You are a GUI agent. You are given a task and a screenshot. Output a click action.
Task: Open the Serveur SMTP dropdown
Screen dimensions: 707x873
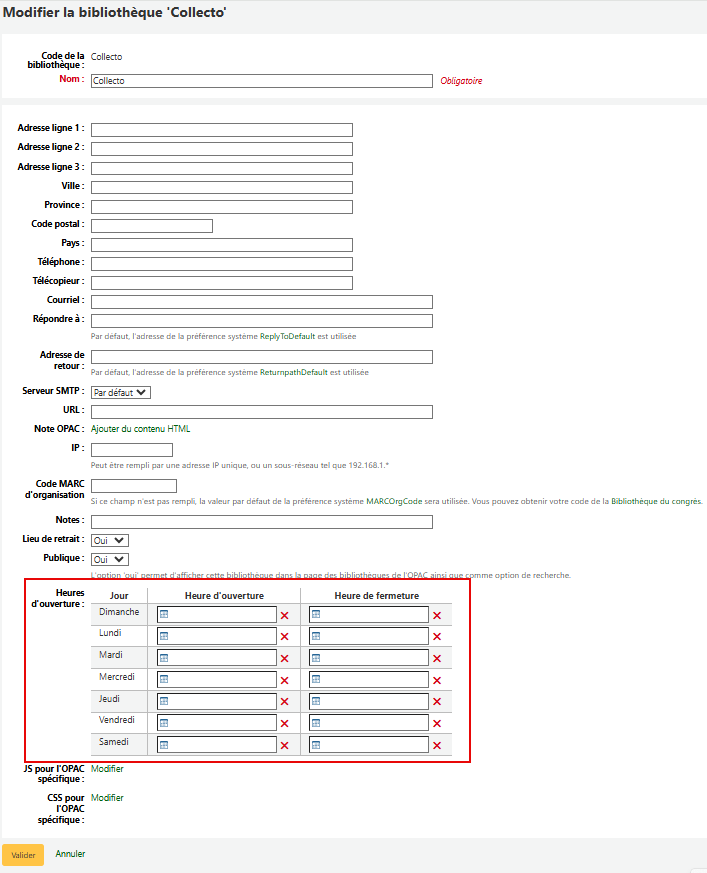click(x=121, y=393)
